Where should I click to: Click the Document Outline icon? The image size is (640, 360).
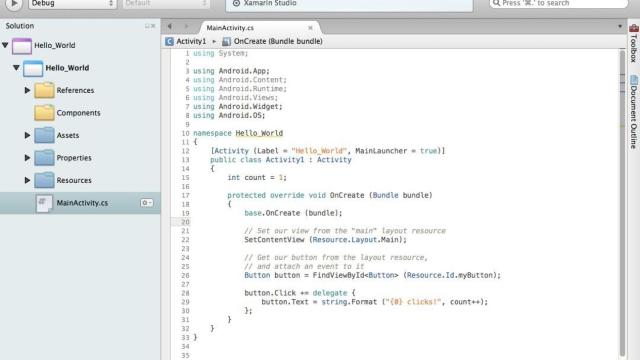[634, 80]
